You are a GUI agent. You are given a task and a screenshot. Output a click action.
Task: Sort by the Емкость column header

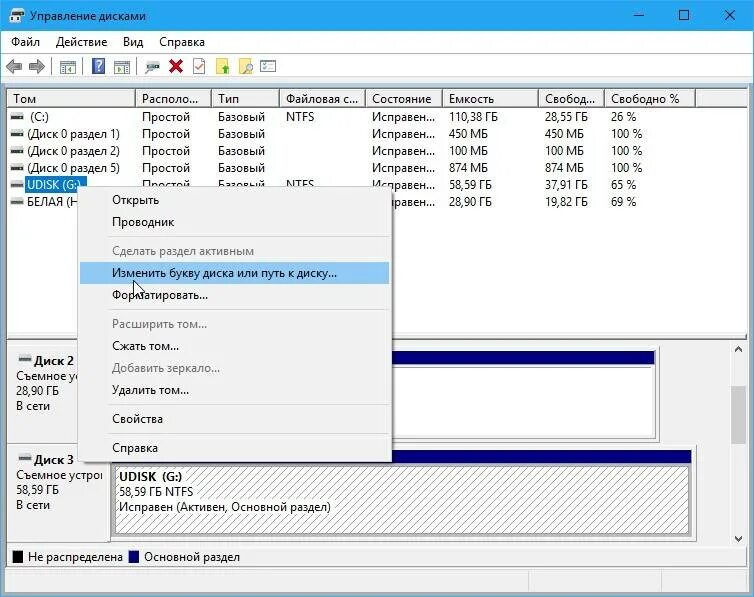(x=490, y=99)
